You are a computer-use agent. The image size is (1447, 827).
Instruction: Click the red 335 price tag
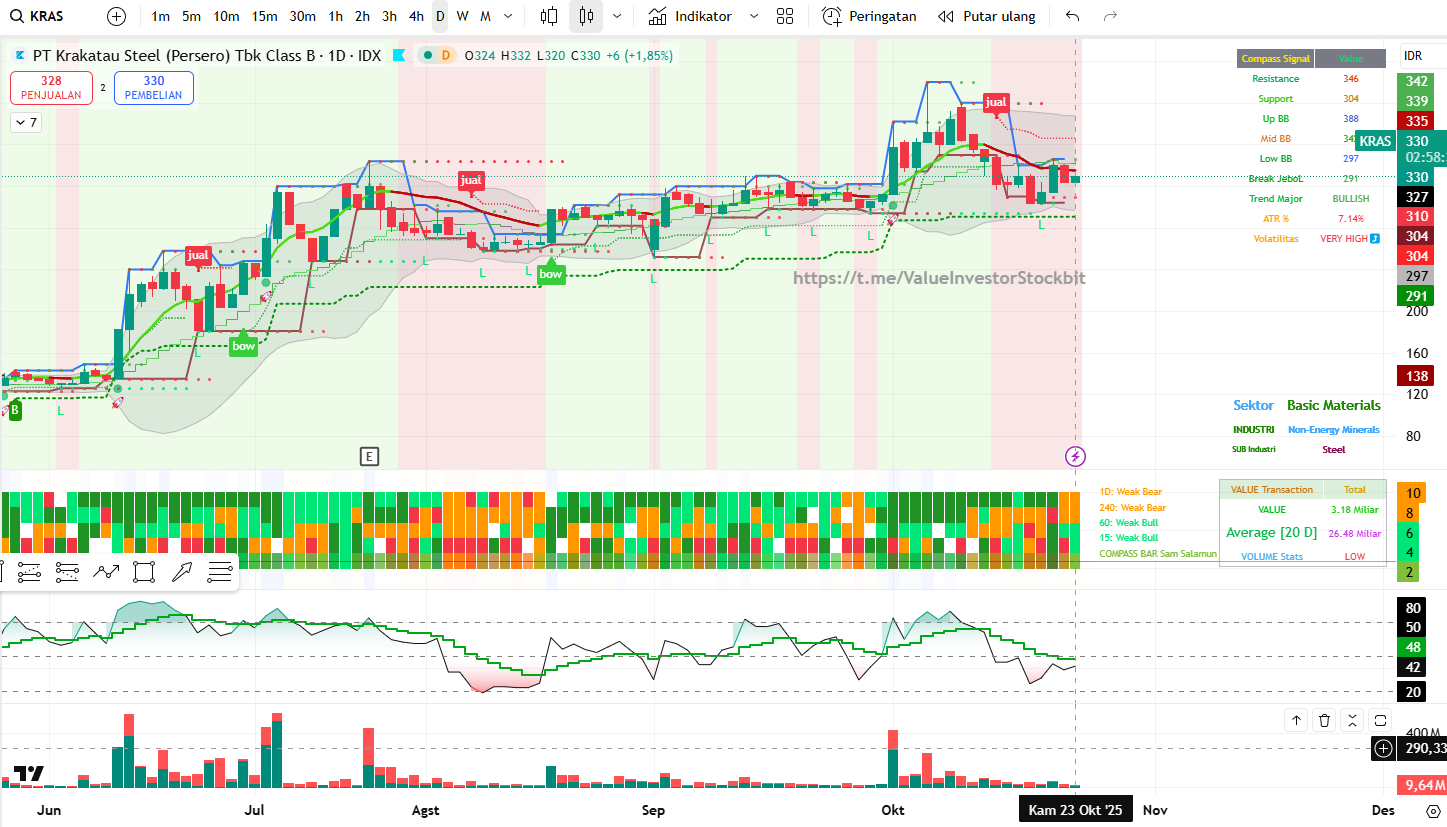1416,121
